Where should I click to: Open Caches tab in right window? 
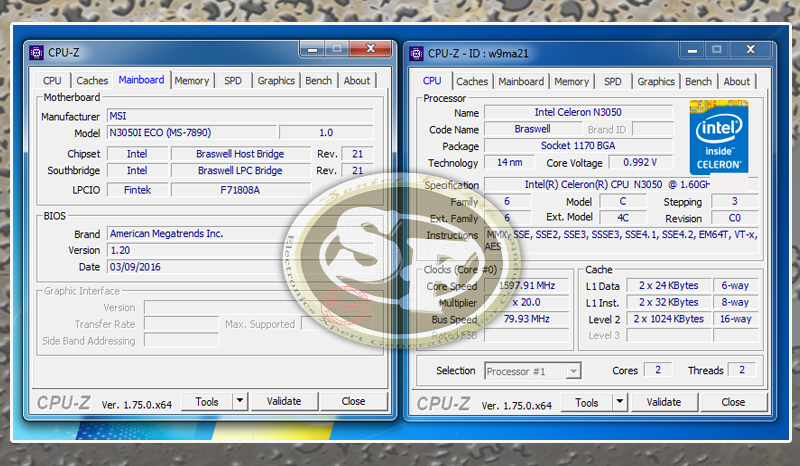(x=472, y=82)
